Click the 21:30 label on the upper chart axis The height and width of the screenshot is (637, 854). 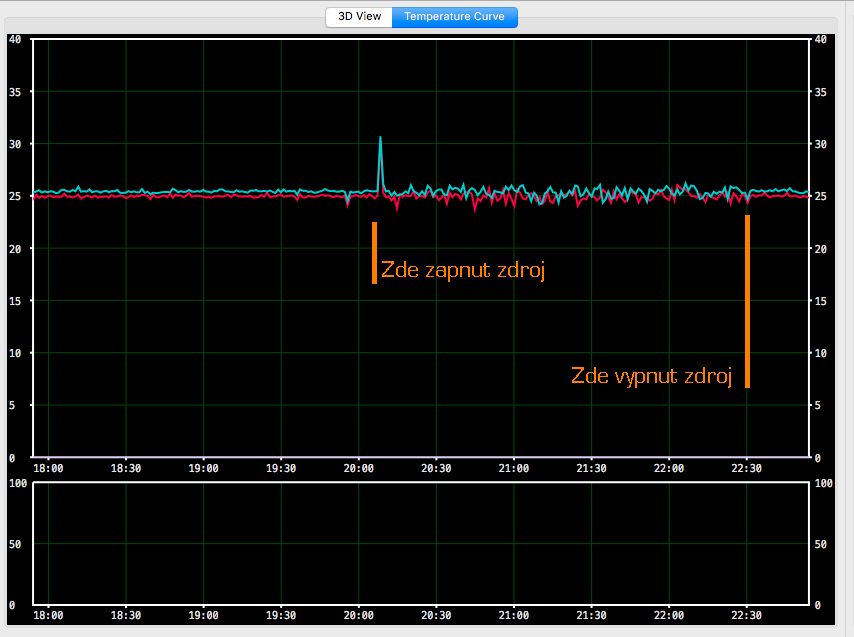[591, 468]
